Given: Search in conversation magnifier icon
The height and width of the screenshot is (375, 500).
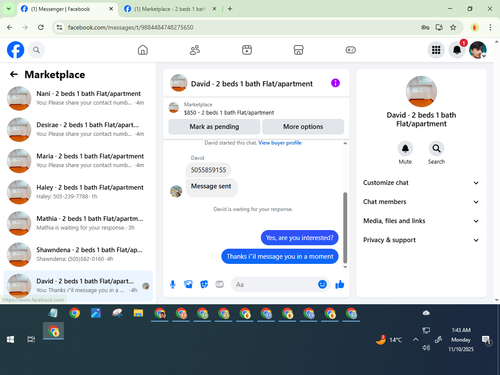Looking at the screenshot, I should click(436, 148).
